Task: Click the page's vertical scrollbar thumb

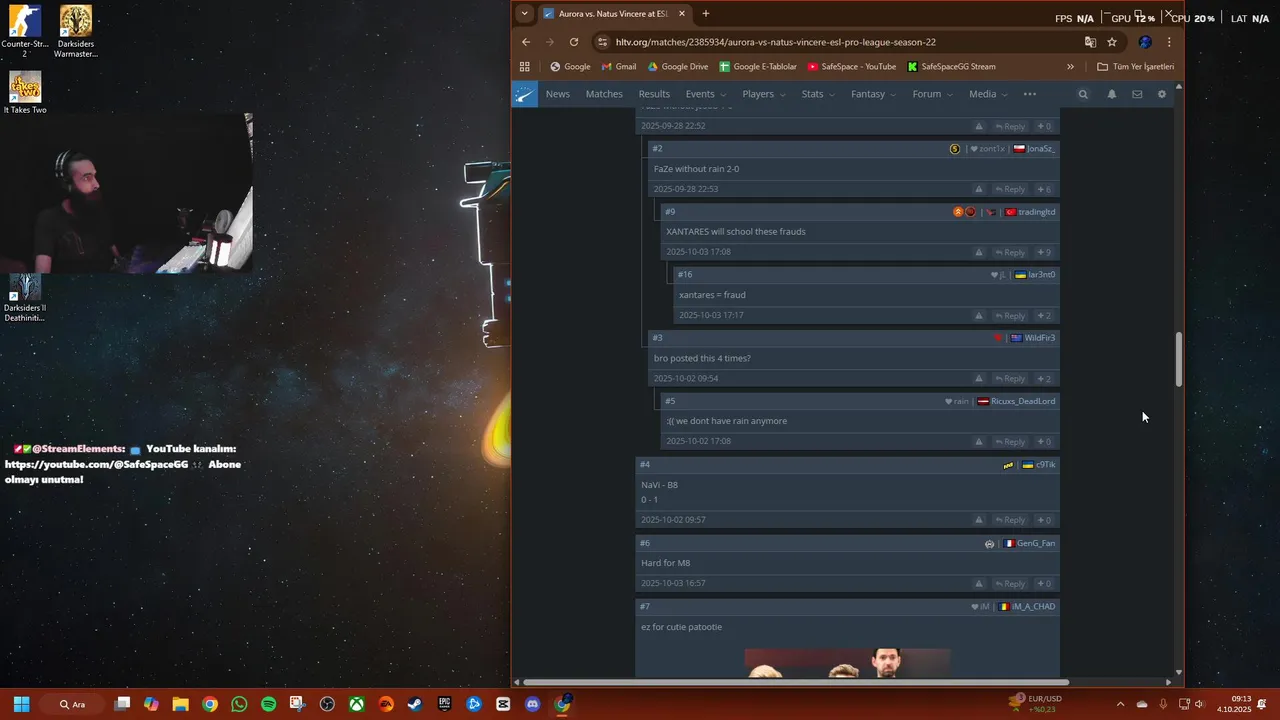Action: click(1179, 360)
